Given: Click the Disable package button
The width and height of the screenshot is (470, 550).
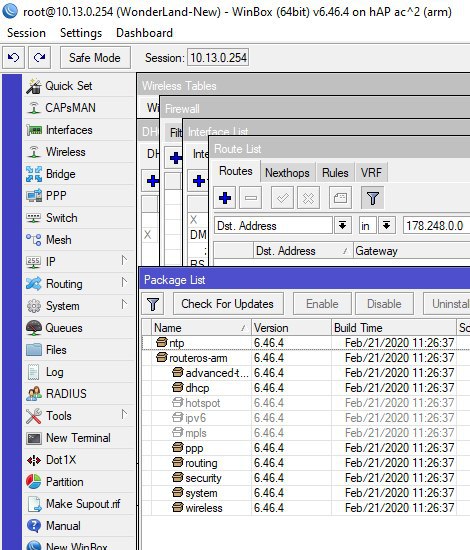Looking at the screenshot, I should tap(384, 304).
